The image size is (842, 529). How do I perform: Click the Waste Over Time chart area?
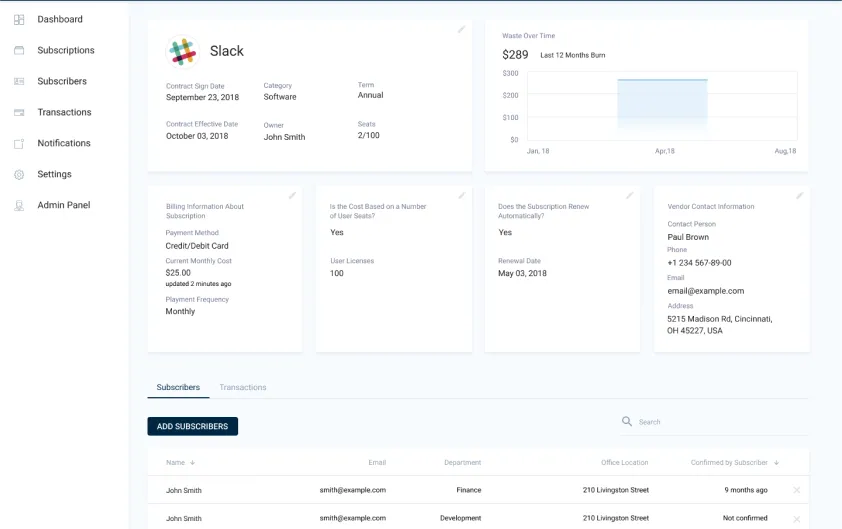[662, 107]
